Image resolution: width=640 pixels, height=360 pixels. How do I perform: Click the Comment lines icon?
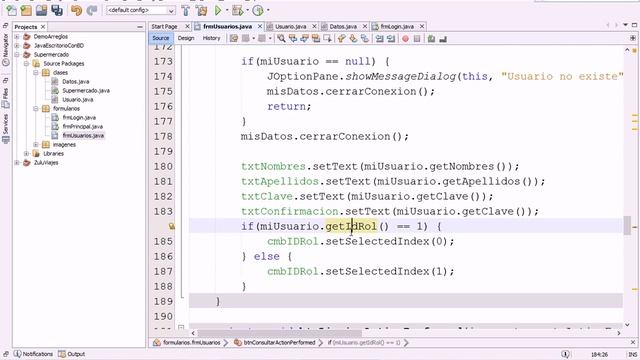tap(431, 38)
